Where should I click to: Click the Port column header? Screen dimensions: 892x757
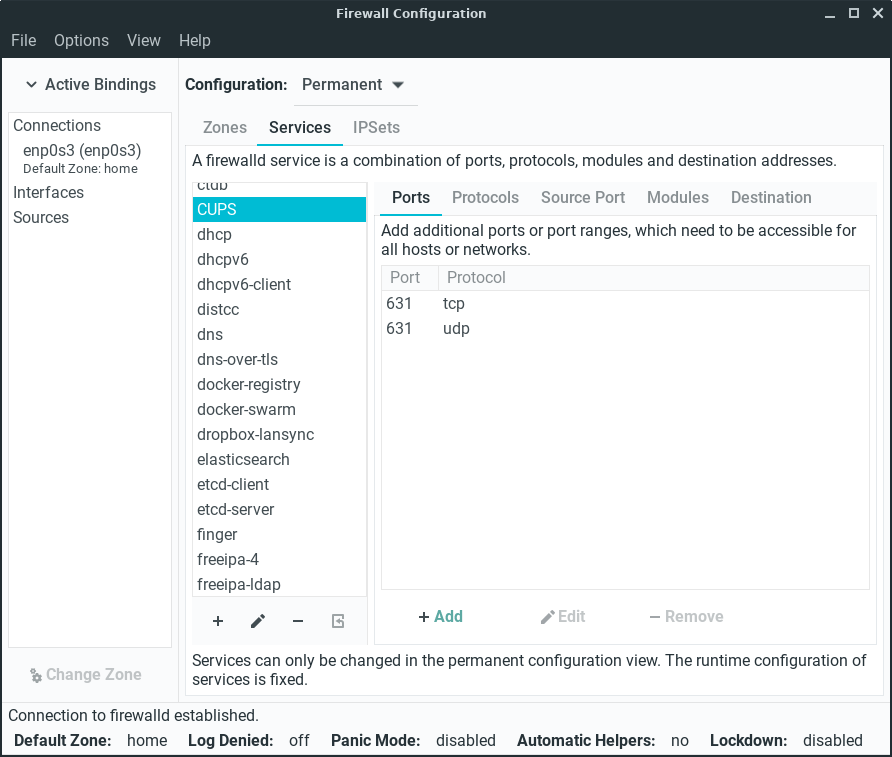tap(405, 277)
